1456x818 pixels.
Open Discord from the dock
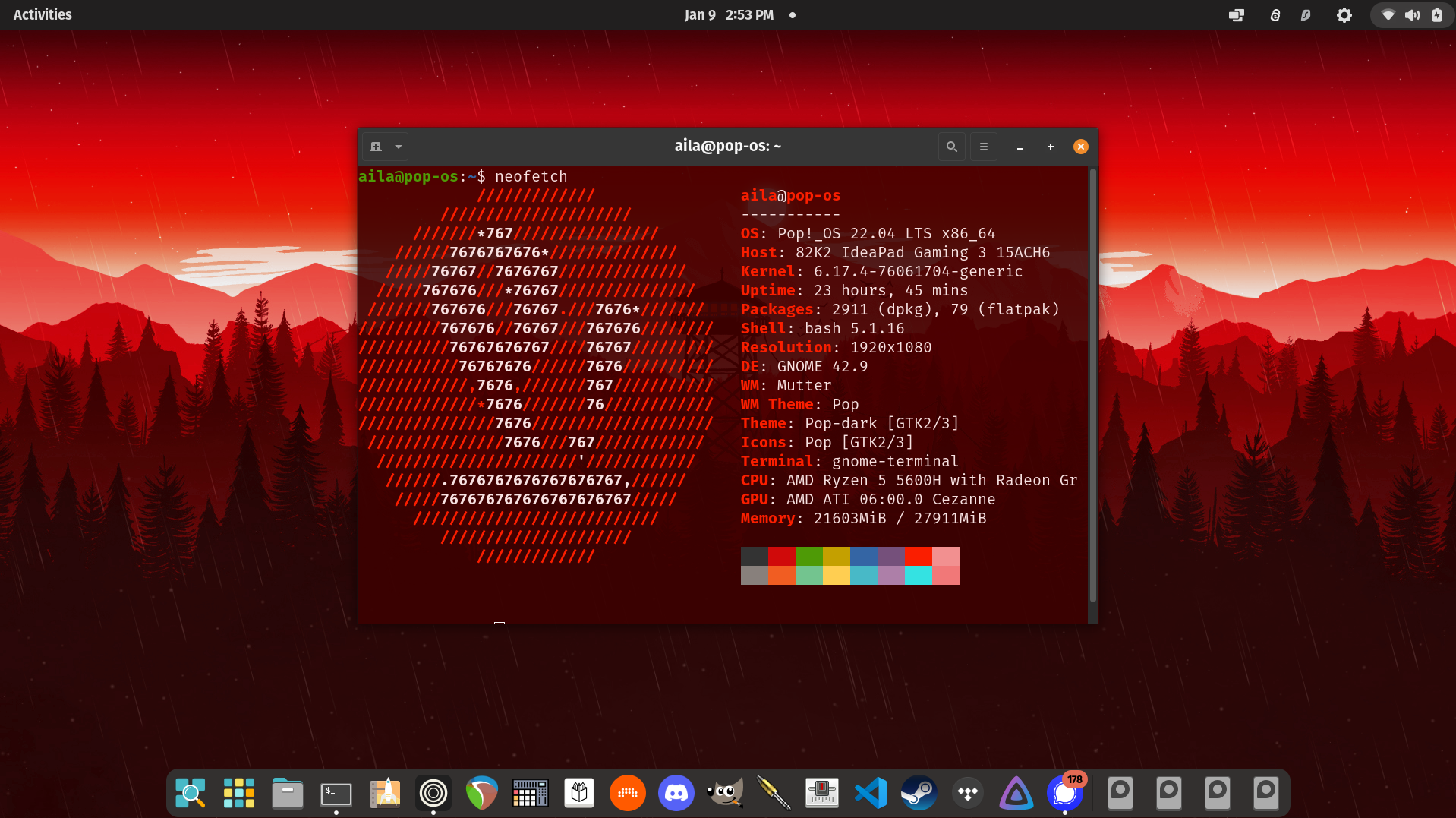click(676, 793)
